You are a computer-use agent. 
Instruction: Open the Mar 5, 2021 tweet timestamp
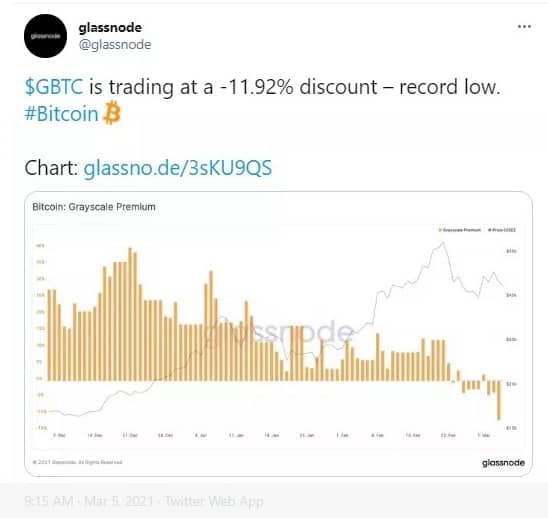[89, 501]
